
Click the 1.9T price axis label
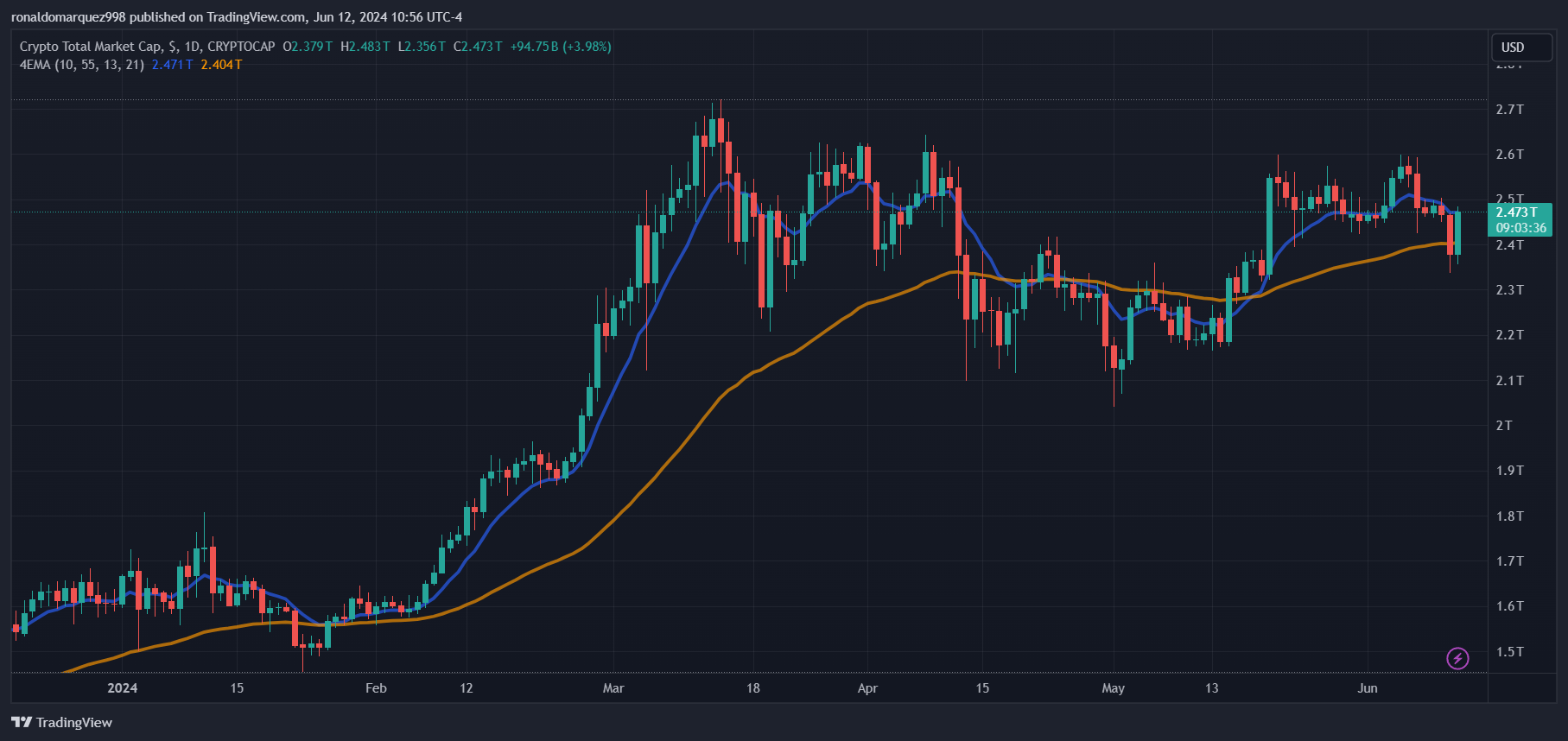(x=1510, y=471)
